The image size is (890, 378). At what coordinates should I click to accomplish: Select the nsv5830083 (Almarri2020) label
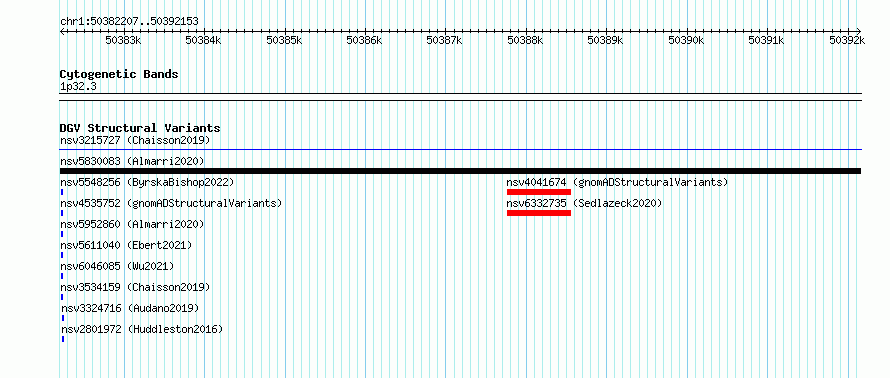tap(132, 161)
